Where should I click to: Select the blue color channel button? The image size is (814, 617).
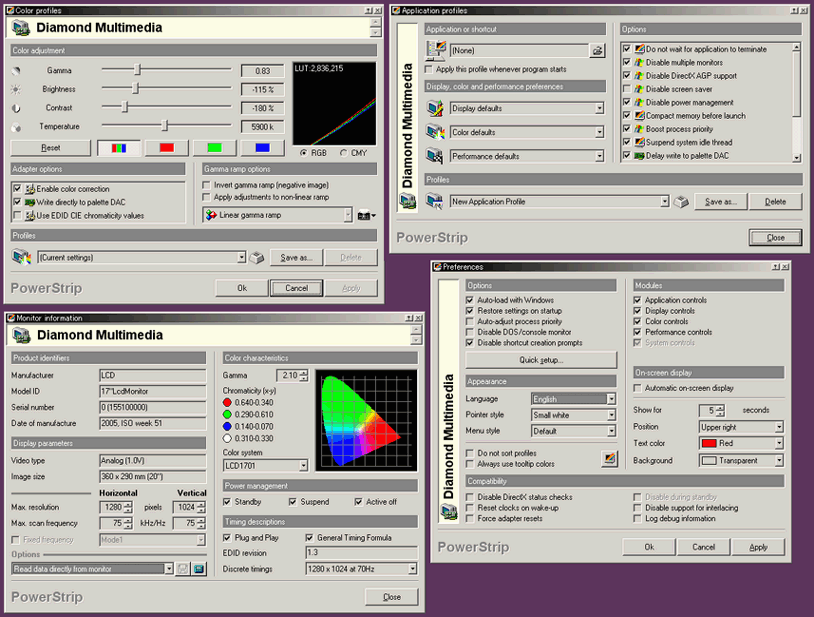[x=262, y=148]
